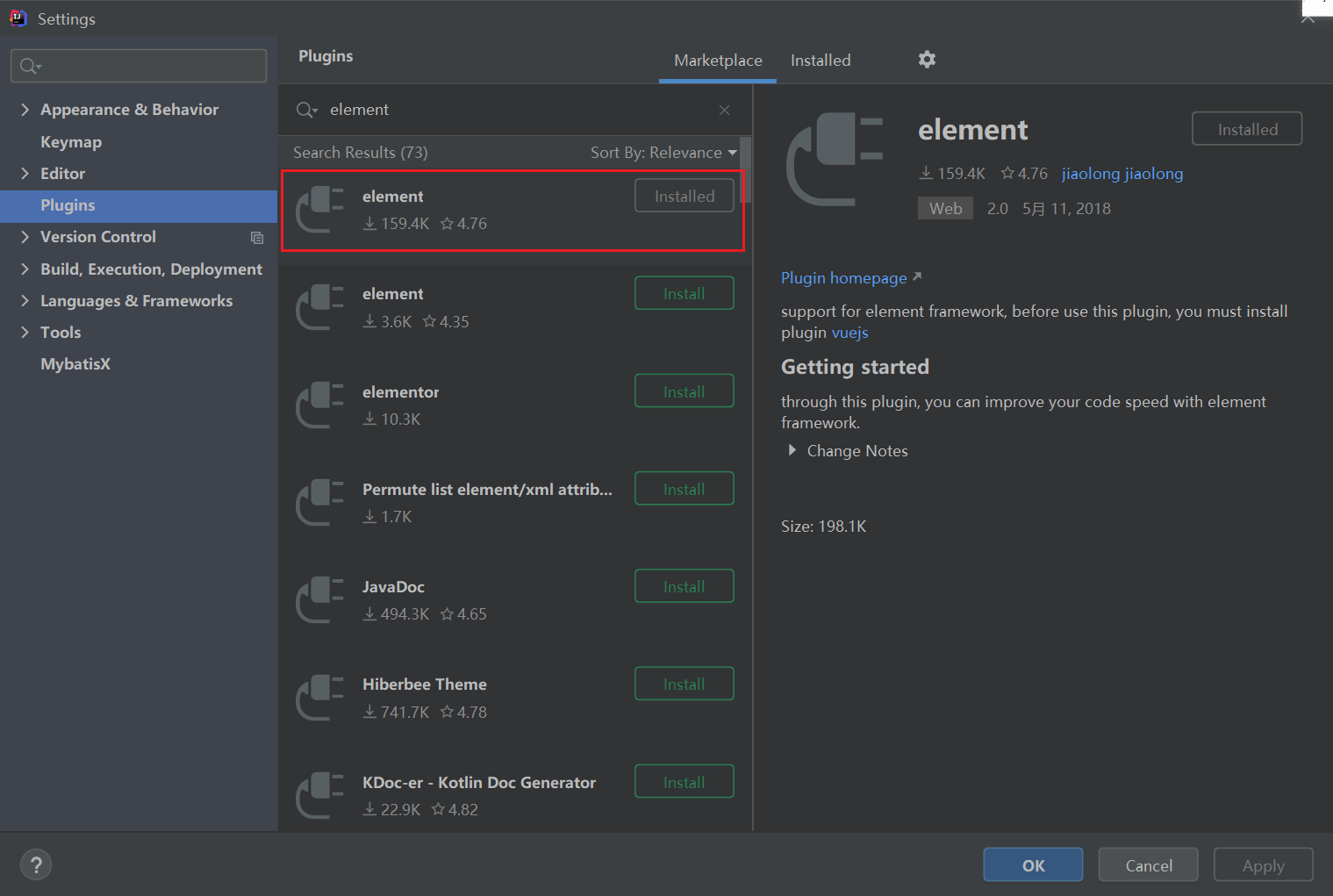Screen dimensions: 1333x896
Task: Click Installed button in first element result
Action: 684,197
